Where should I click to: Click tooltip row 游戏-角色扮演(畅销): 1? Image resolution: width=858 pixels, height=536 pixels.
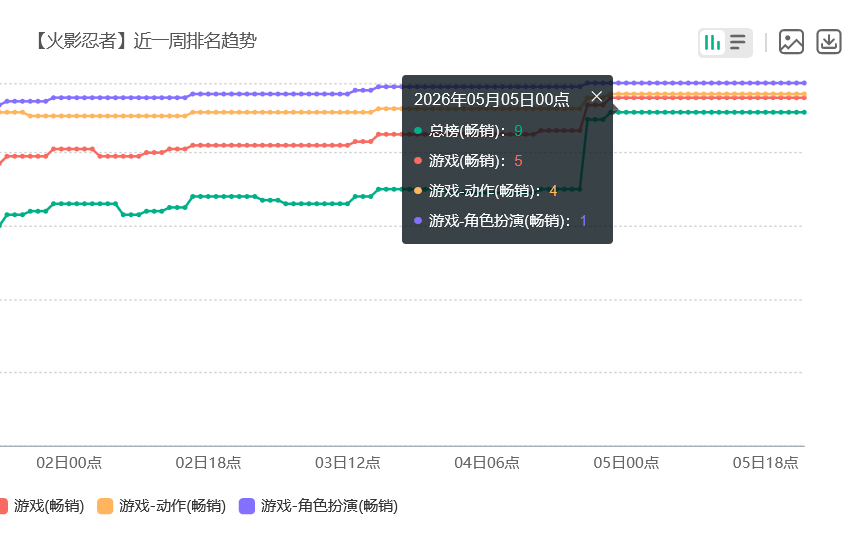click(501, 221)
